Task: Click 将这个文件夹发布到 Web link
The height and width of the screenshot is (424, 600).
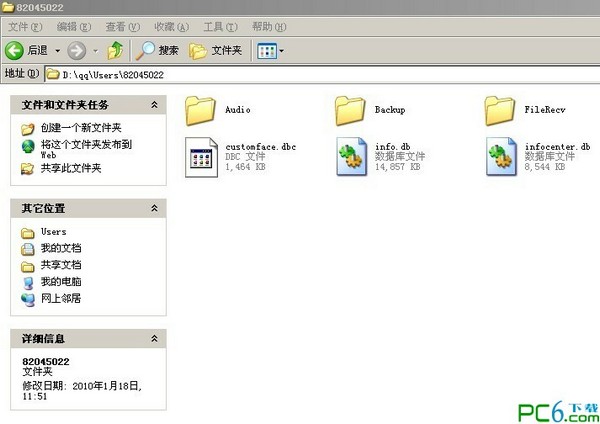Action: point(86,149)
